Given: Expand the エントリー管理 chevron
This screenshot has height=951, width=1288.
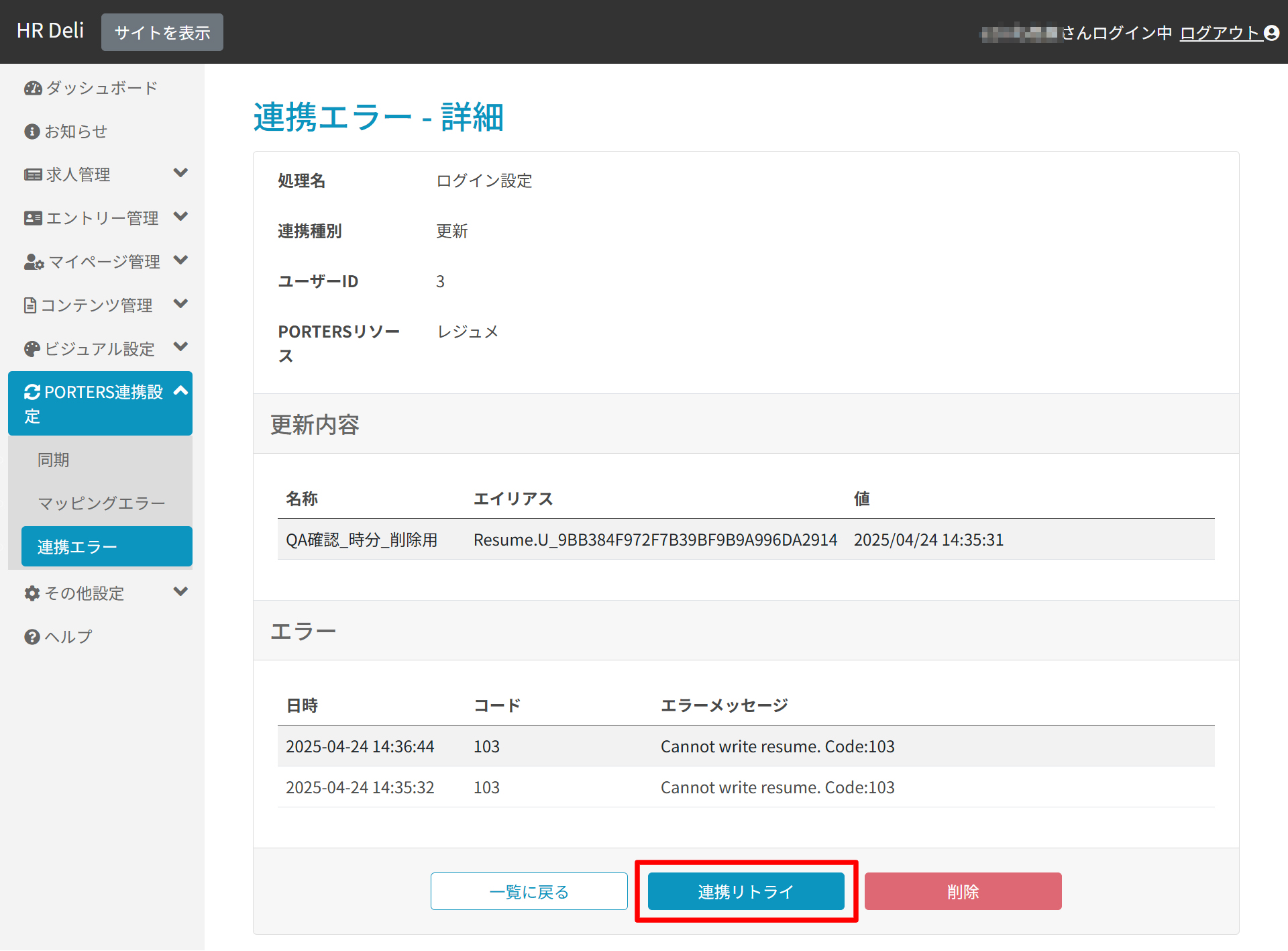Looking at the screenshot, I should pos(180,217).
